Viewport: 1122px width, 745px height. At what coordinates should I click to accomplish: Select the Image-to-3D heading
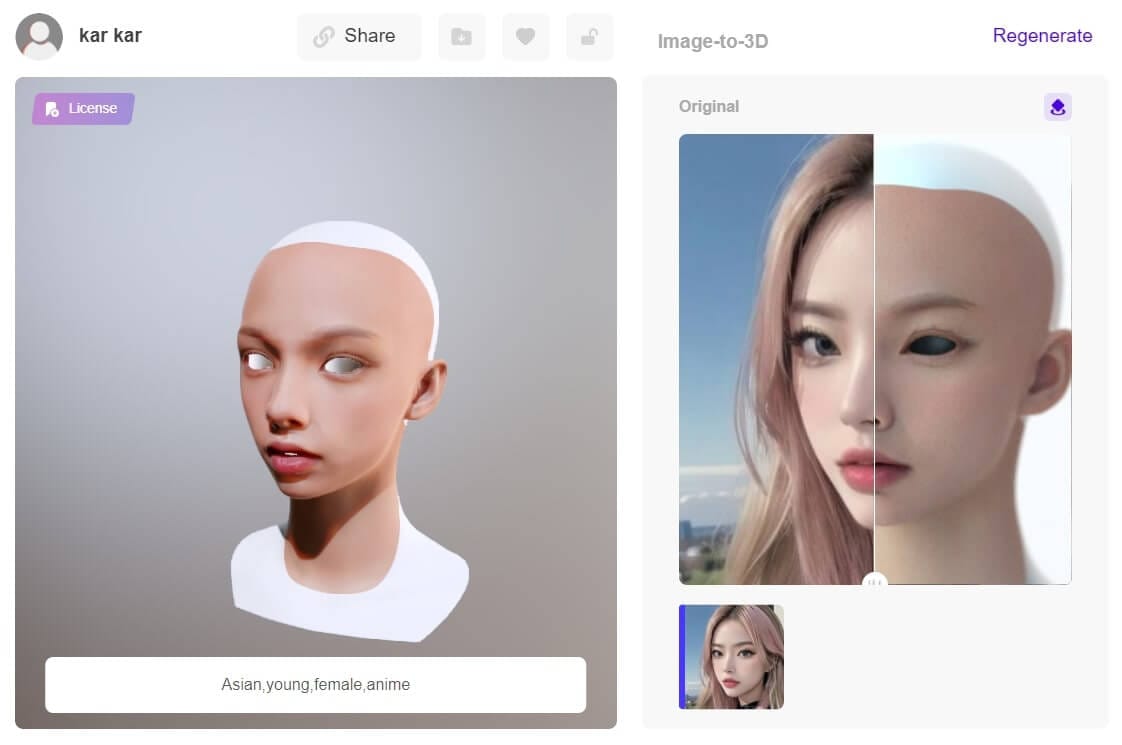click(x=712, y=41)
